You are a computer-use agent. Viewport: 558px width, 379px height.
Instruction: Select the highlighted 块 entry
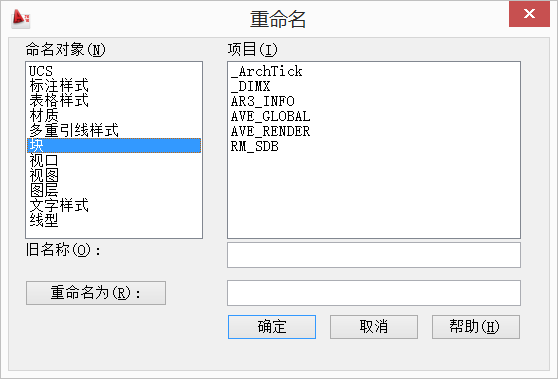pyautogui.click(x=114, y=146)
